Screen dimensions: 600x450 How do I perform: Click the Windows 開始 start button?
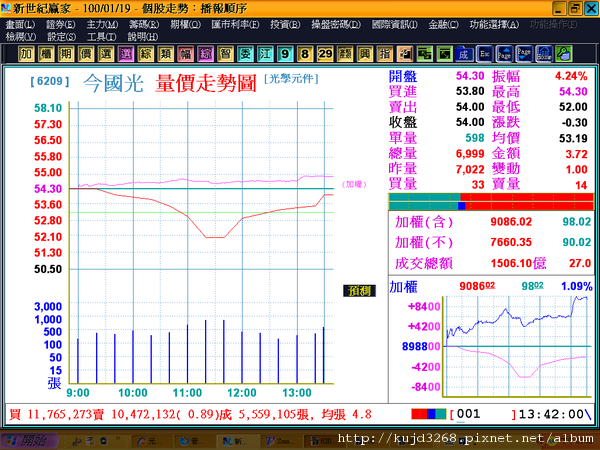click(30, 441)
